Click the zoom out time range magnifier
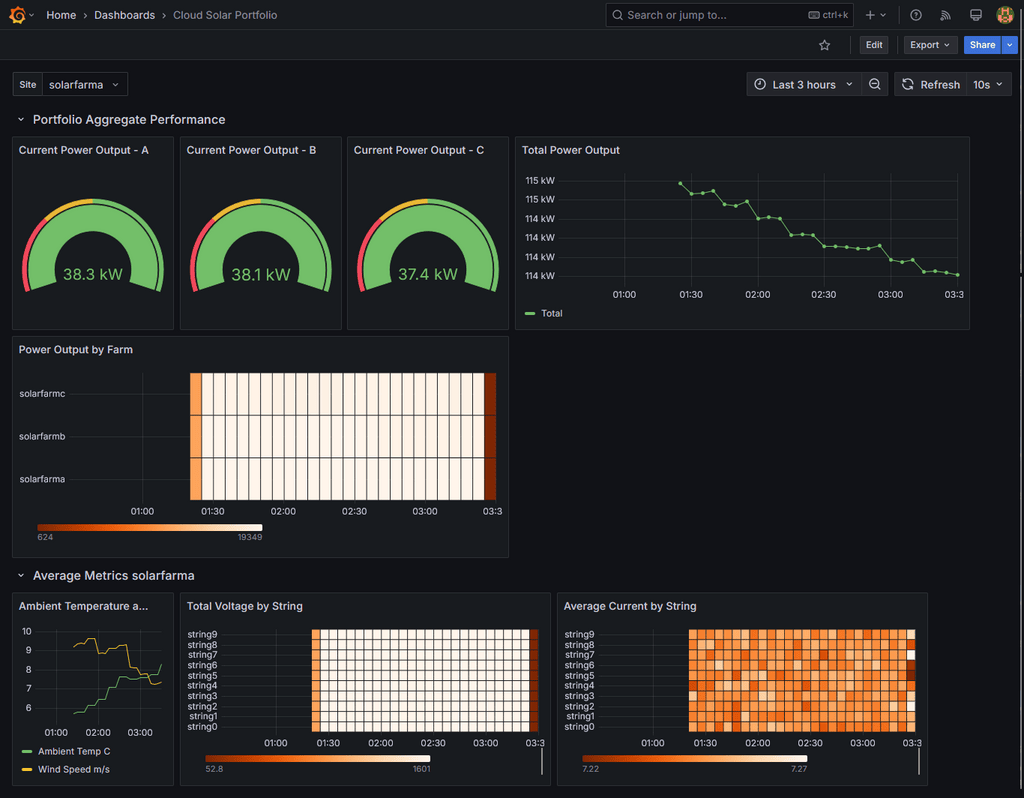This screenshot has height=798, width=1024. click(x=874, y=84)
